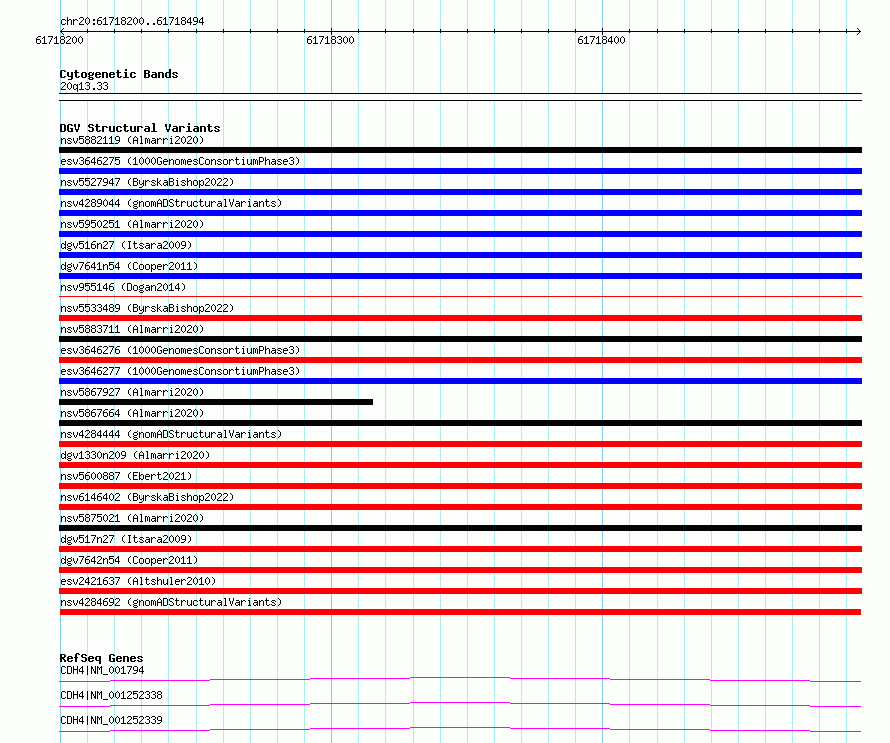890x743 pixels.
Task: Click the 61718300 ruler position label
Action: click(330, 40)
